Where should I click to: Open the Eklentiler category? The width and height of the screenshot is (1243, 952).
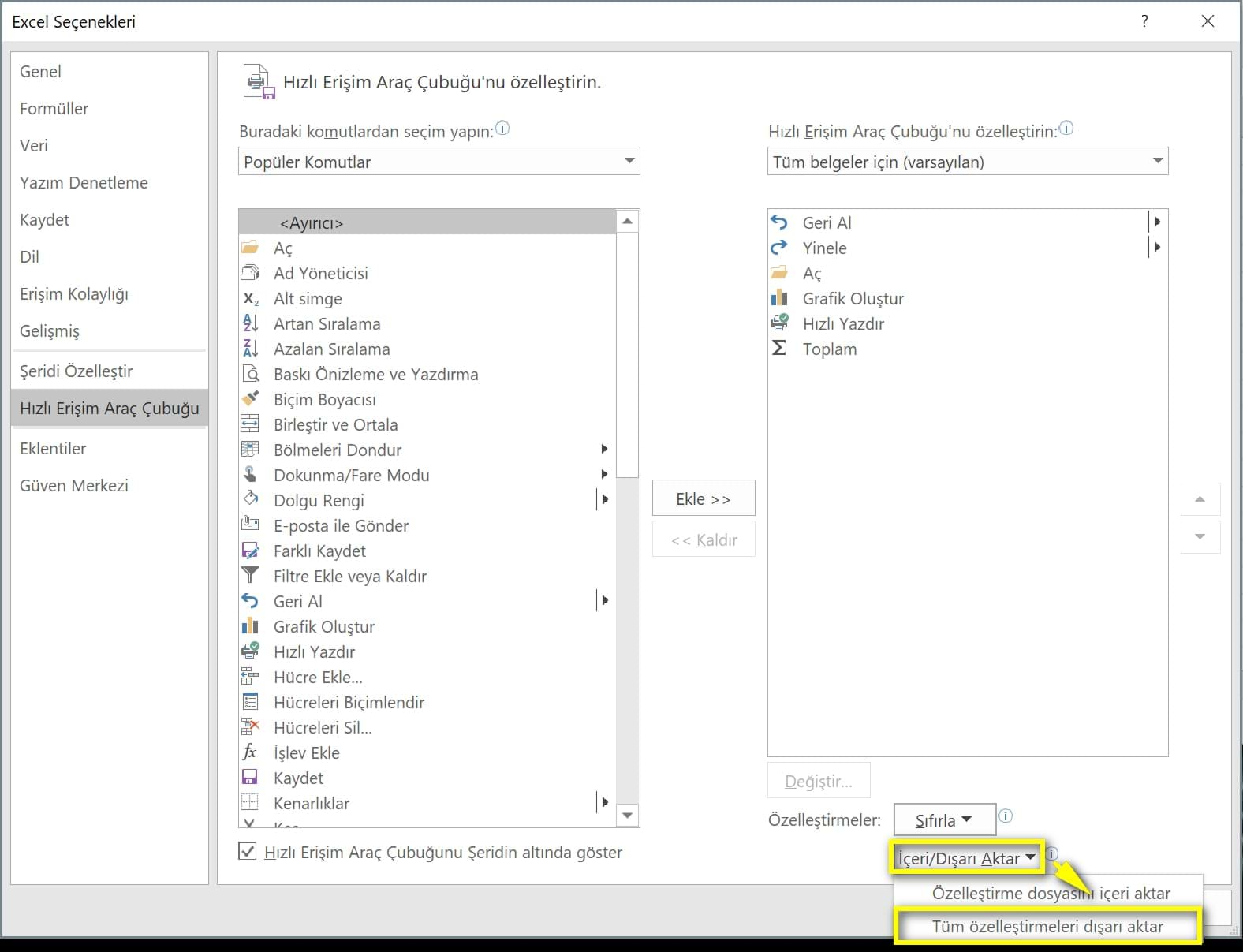click(110, 449)
